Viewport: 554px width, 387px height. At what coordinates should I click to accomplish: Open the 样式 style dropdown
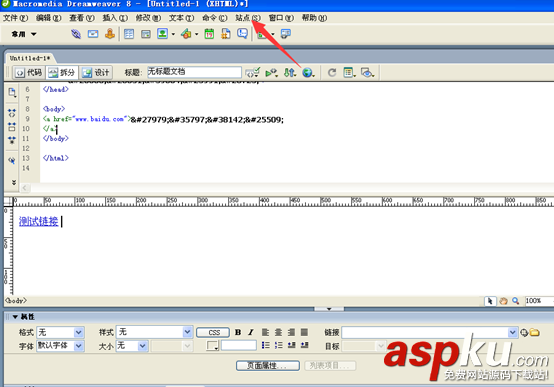click(188, 332)
